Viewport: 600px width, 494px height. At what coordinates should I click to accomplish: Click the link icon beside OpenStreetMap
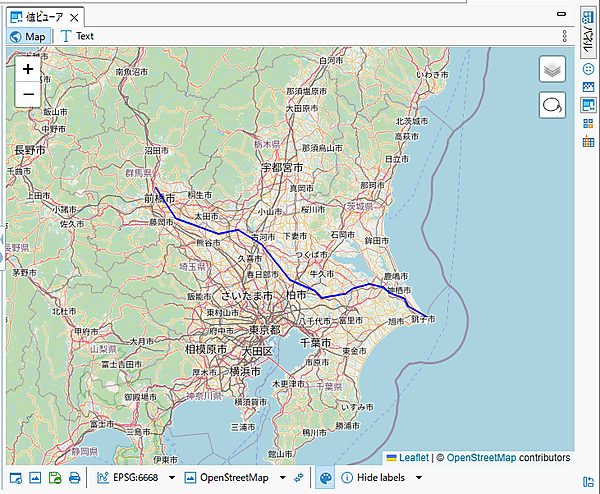pos(299,478)
